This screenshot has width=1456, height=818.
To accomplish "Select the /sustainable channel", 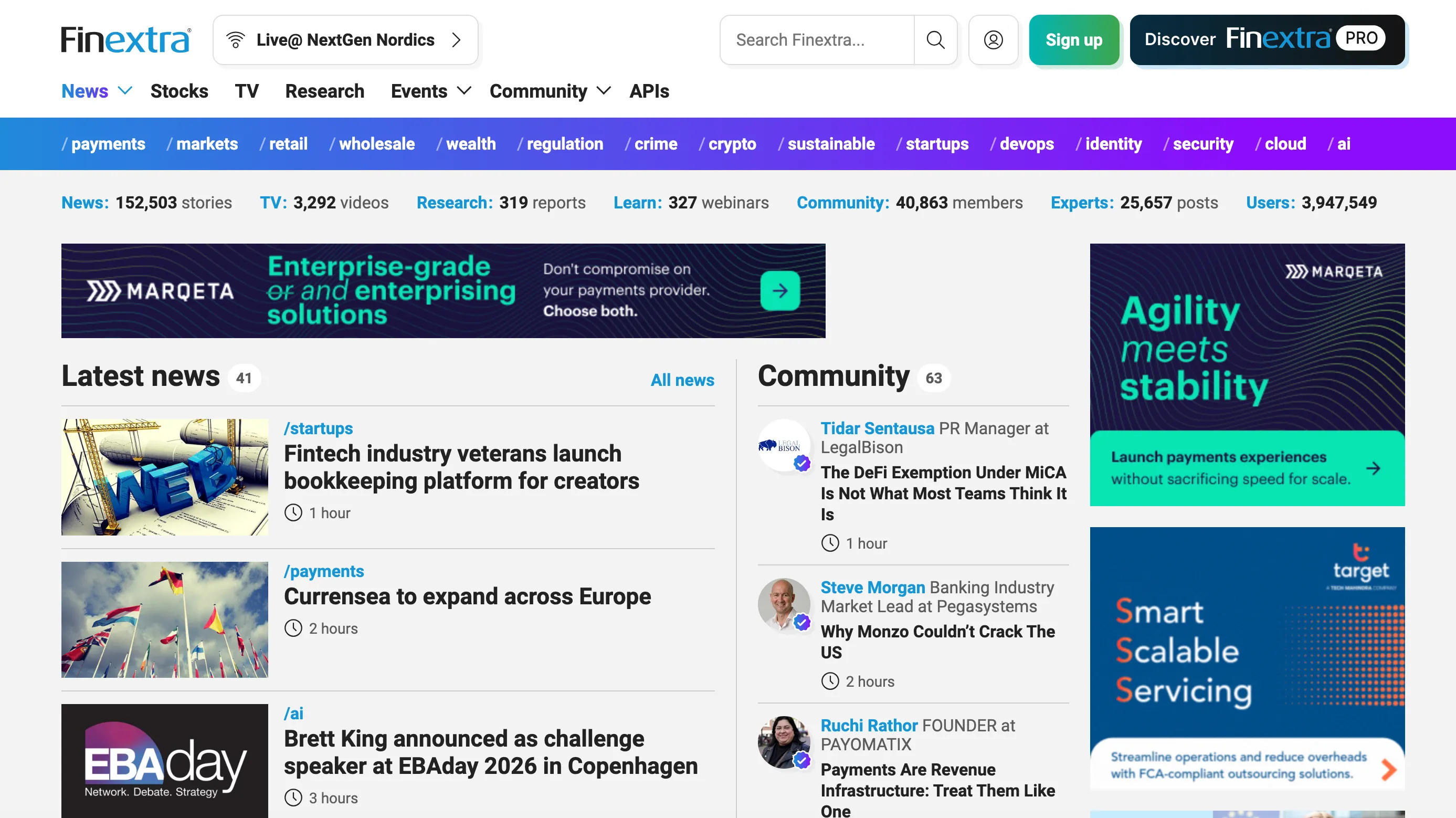I will coord(827,143).
